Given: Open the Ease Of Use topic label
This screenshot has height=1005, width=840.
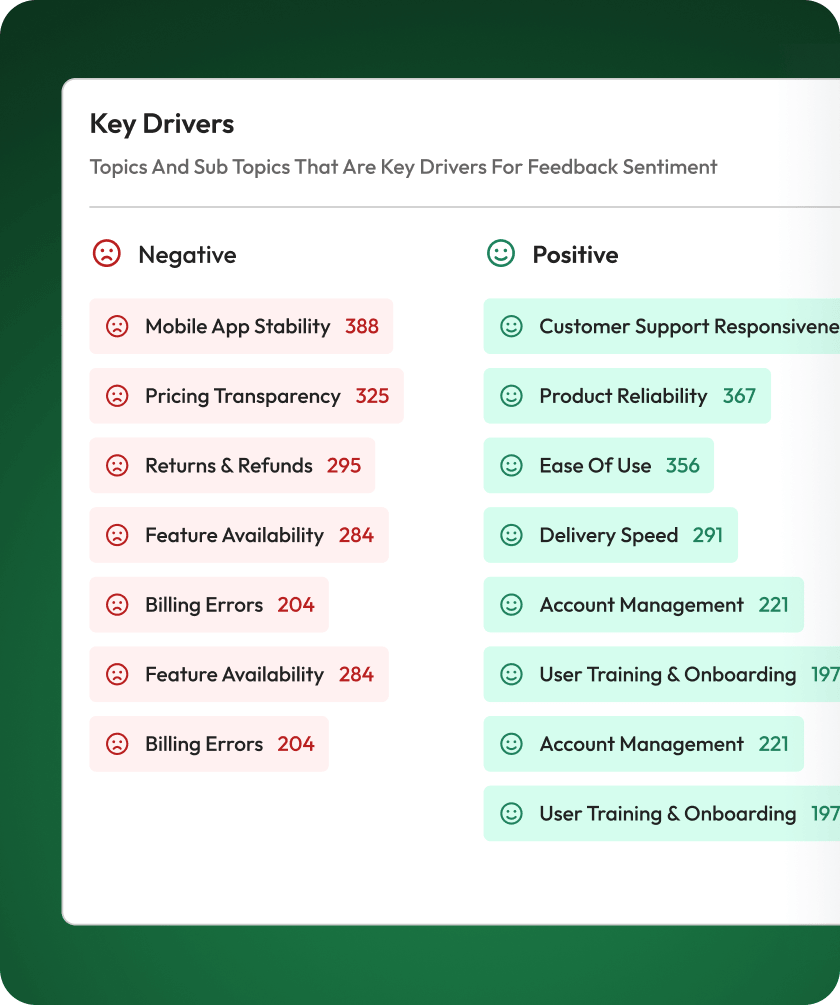Looking at the screenshot, I should (595, 465).
